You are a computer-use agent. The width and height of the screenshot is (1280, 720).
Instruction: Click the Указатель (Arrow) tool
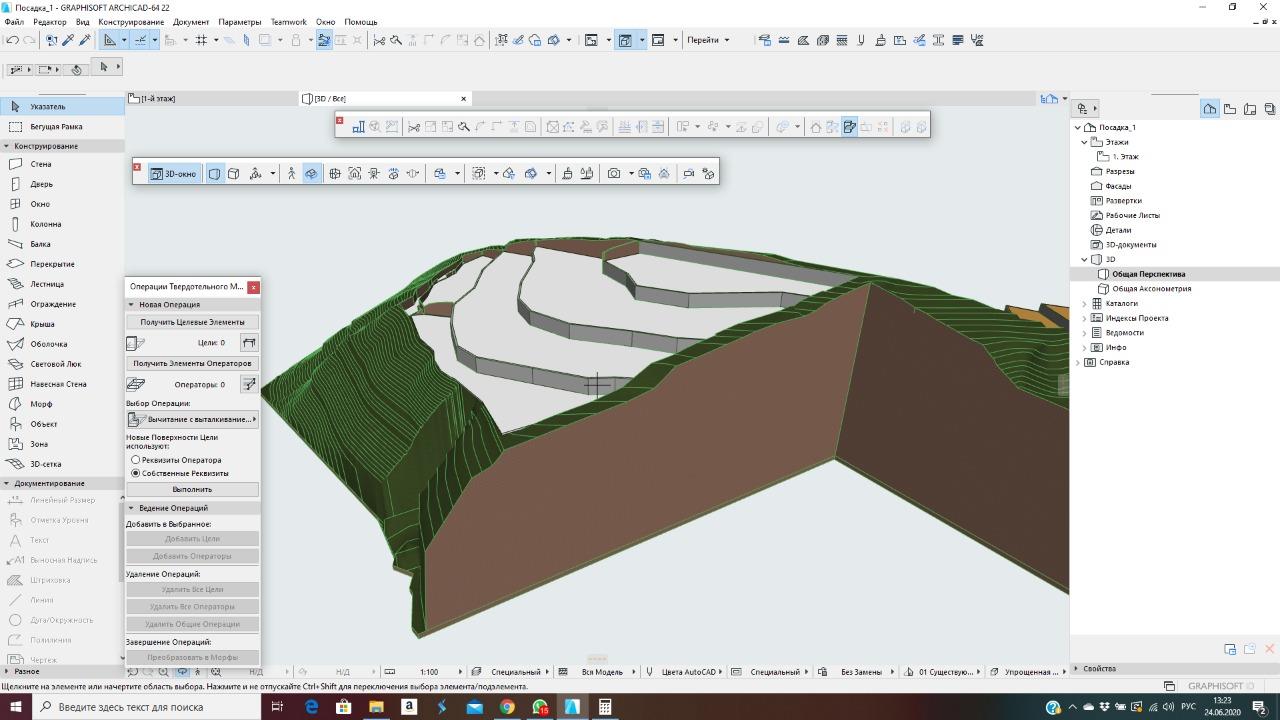[47, 106]
